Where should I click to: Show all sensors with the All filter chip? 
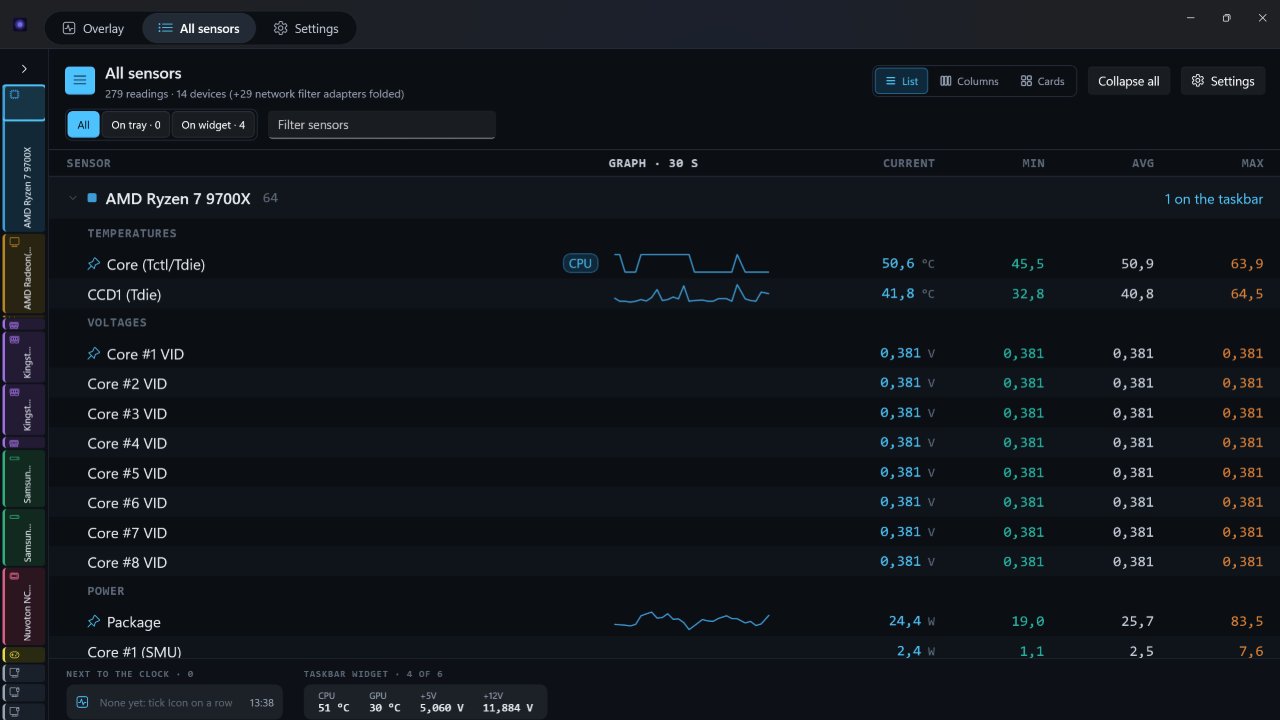tap(83, 125)
